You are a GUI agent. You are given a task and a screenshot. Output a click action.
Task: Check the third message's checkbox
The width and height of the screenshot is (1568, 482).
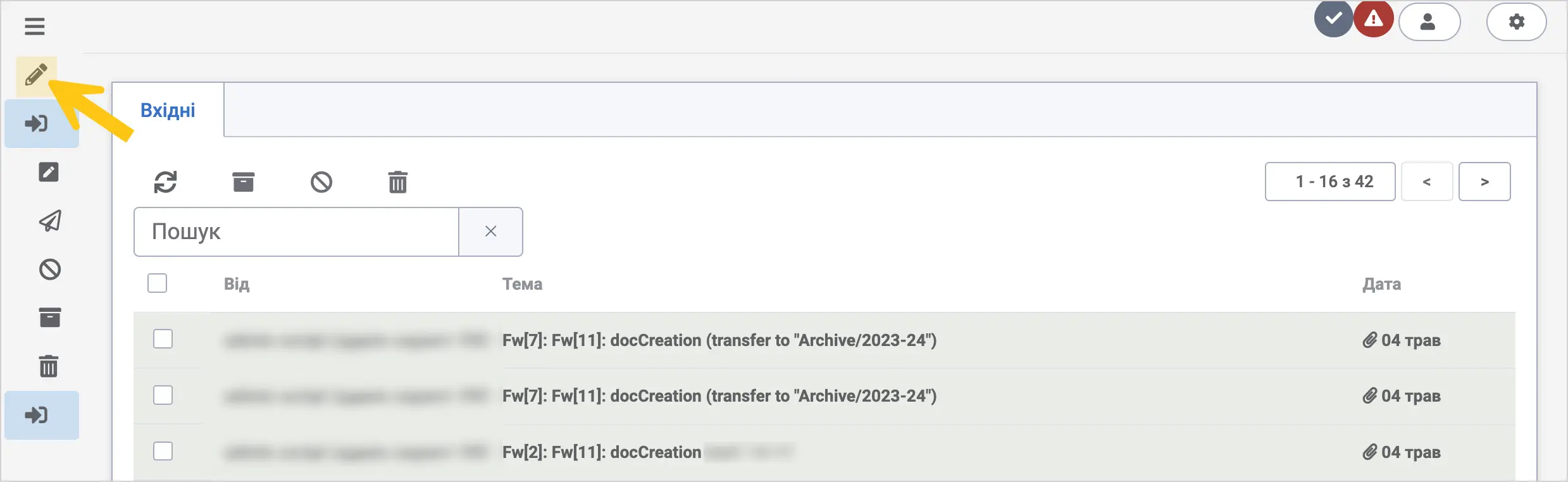163,451
